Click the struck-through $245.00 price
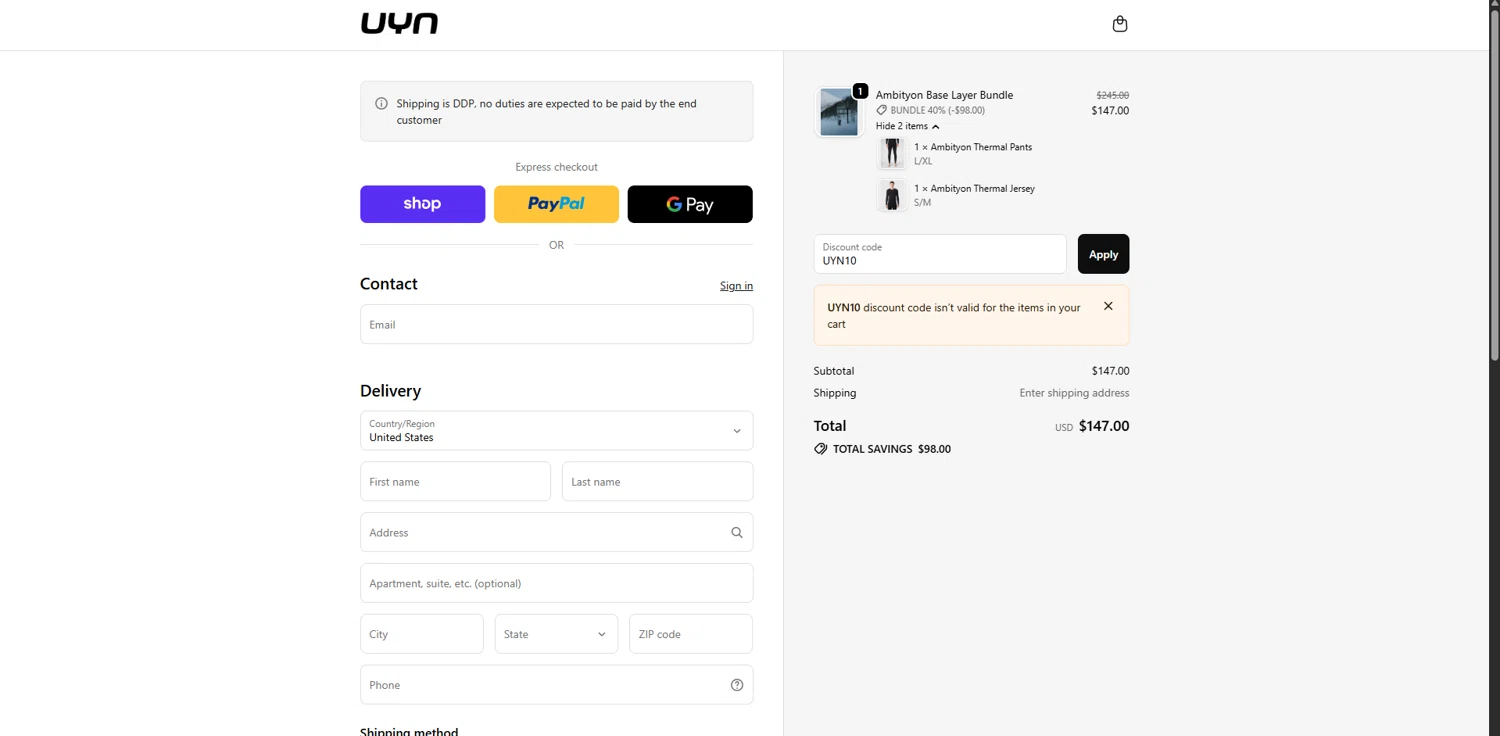This screenshot has height=736, width=1500. [x=1113, y=95]
